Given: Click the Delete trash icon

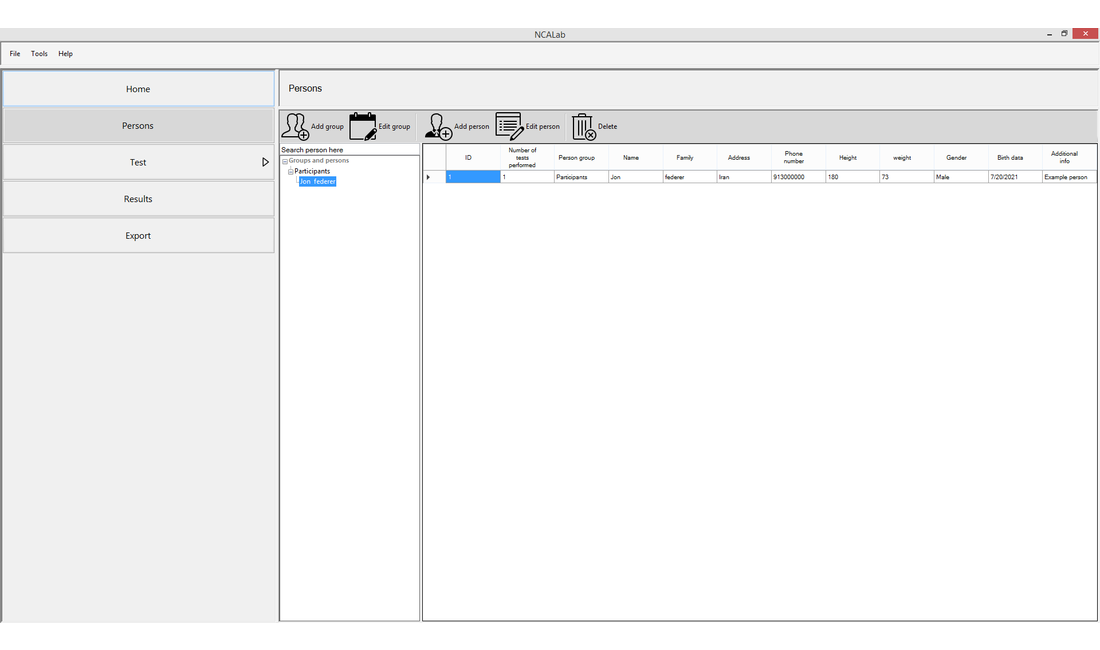Looking at the screenshot, I should point(583,127).
